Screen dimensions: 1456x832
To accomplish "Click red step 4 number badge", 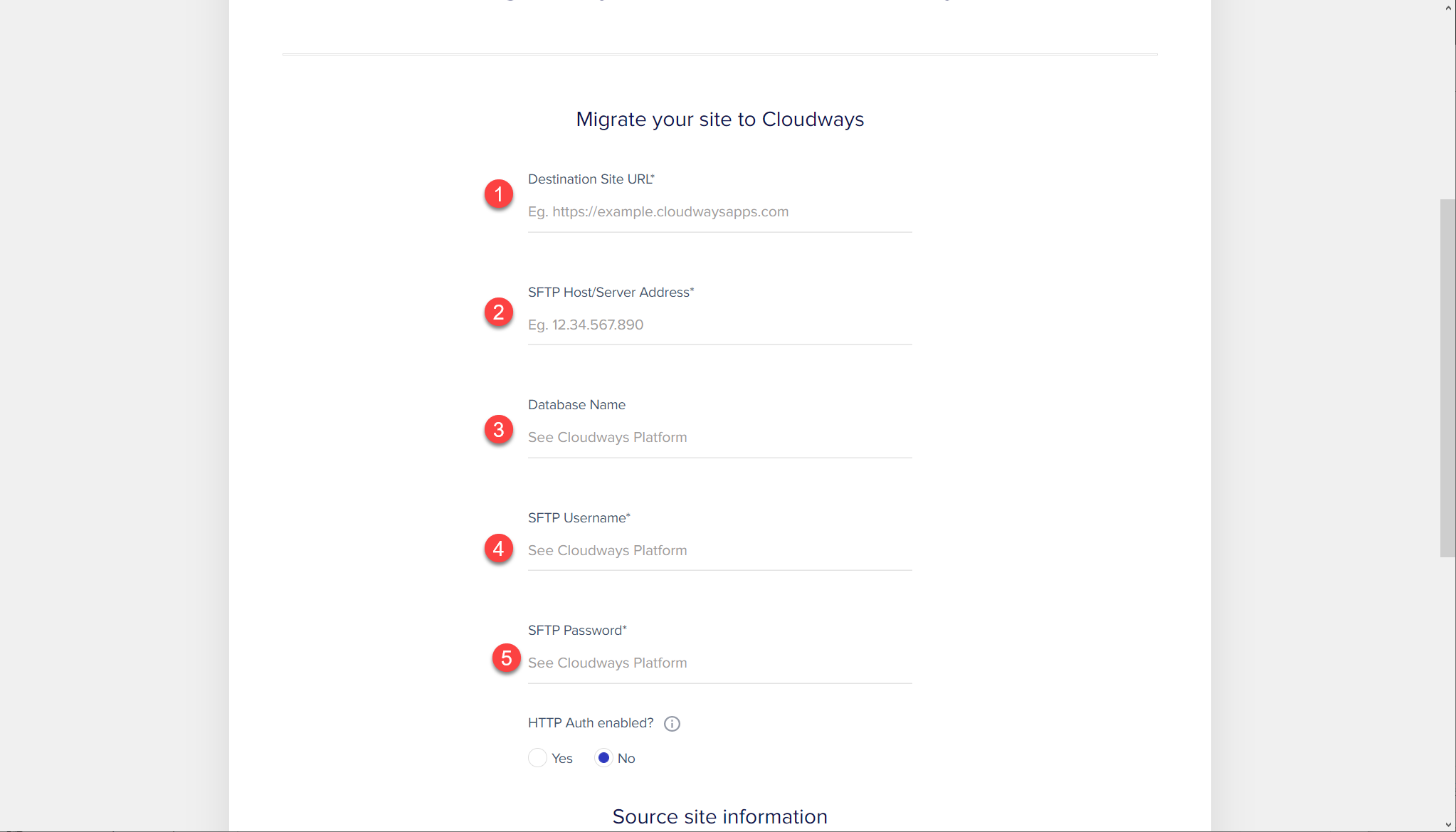I will [499, 549].
